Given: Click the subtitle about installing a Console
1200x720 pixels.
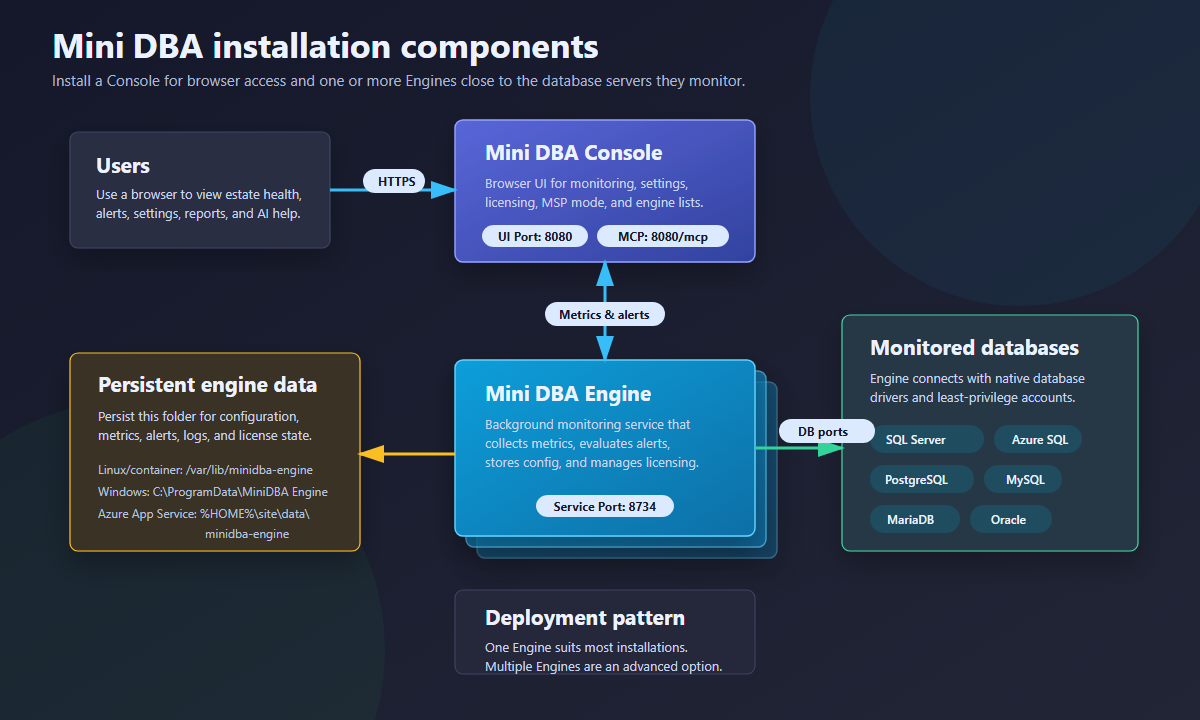Looking at the screenshot, I should click(x=398, y=81).
